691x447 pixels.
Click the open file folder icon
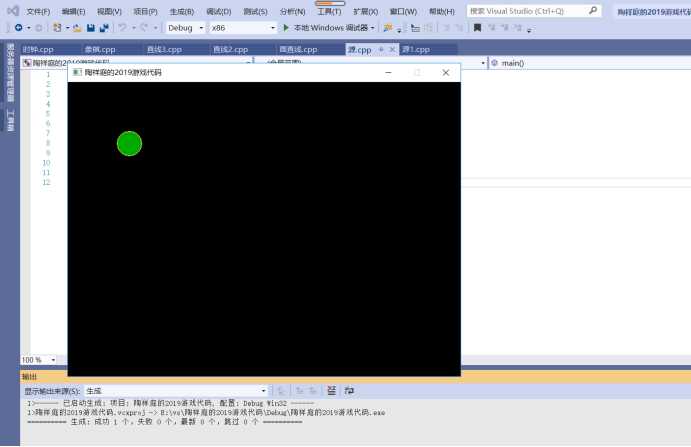click(77, 28)
